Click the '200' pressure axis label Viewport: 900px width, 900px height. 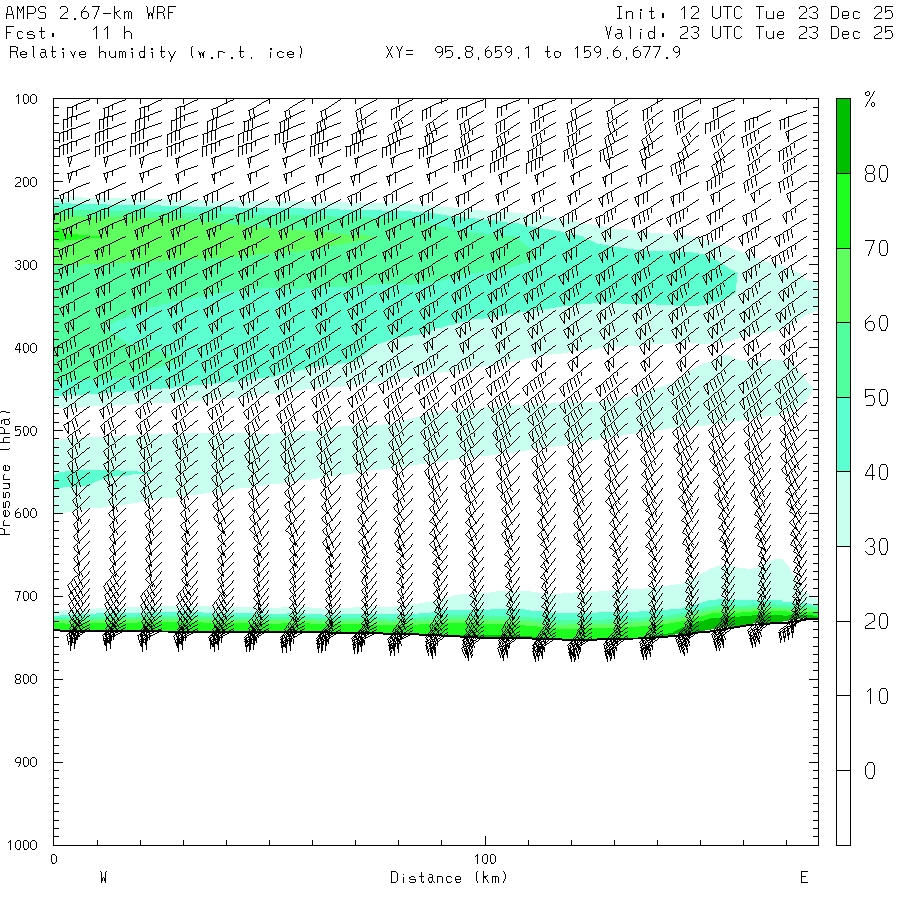pos(26,183)
